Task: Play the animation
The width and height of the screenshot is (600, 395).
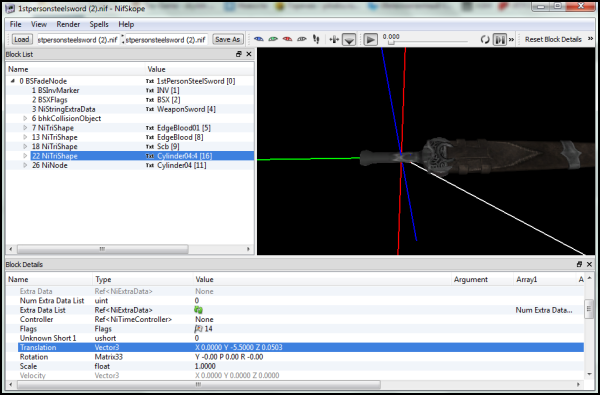Action: coord(370,39)
